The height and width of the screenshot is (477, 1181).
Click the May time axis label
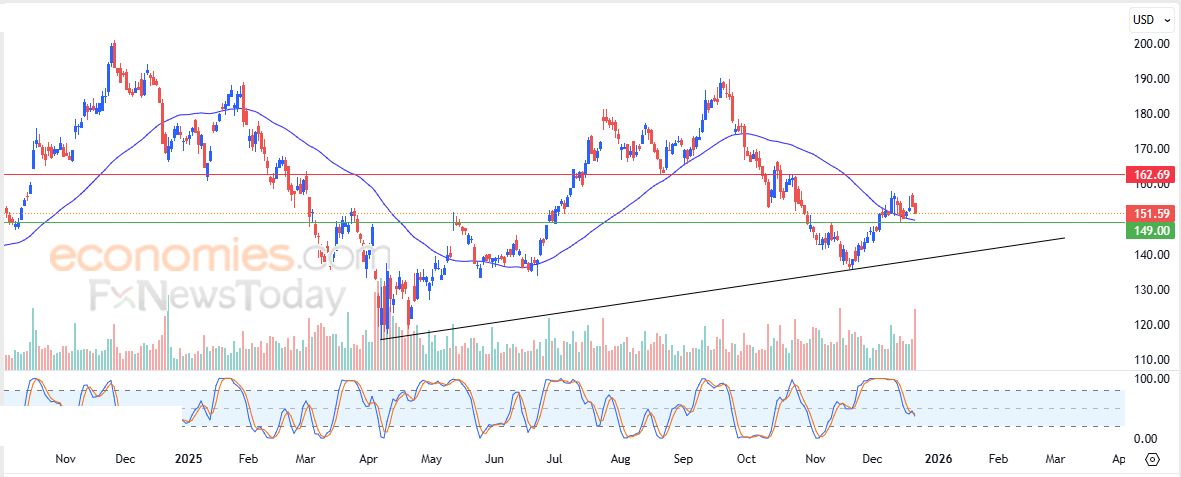432,458
